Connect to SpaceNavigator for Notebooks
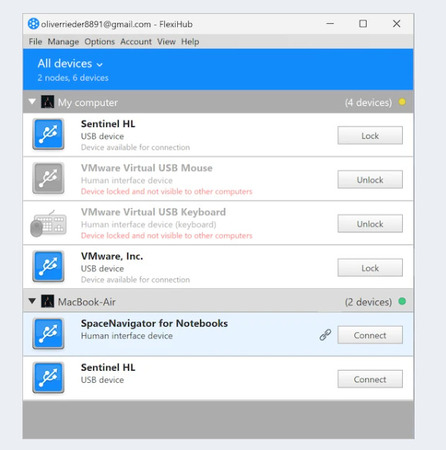This screenshot has width=446, height=450. pyautogui.click(x=370, y=335)
